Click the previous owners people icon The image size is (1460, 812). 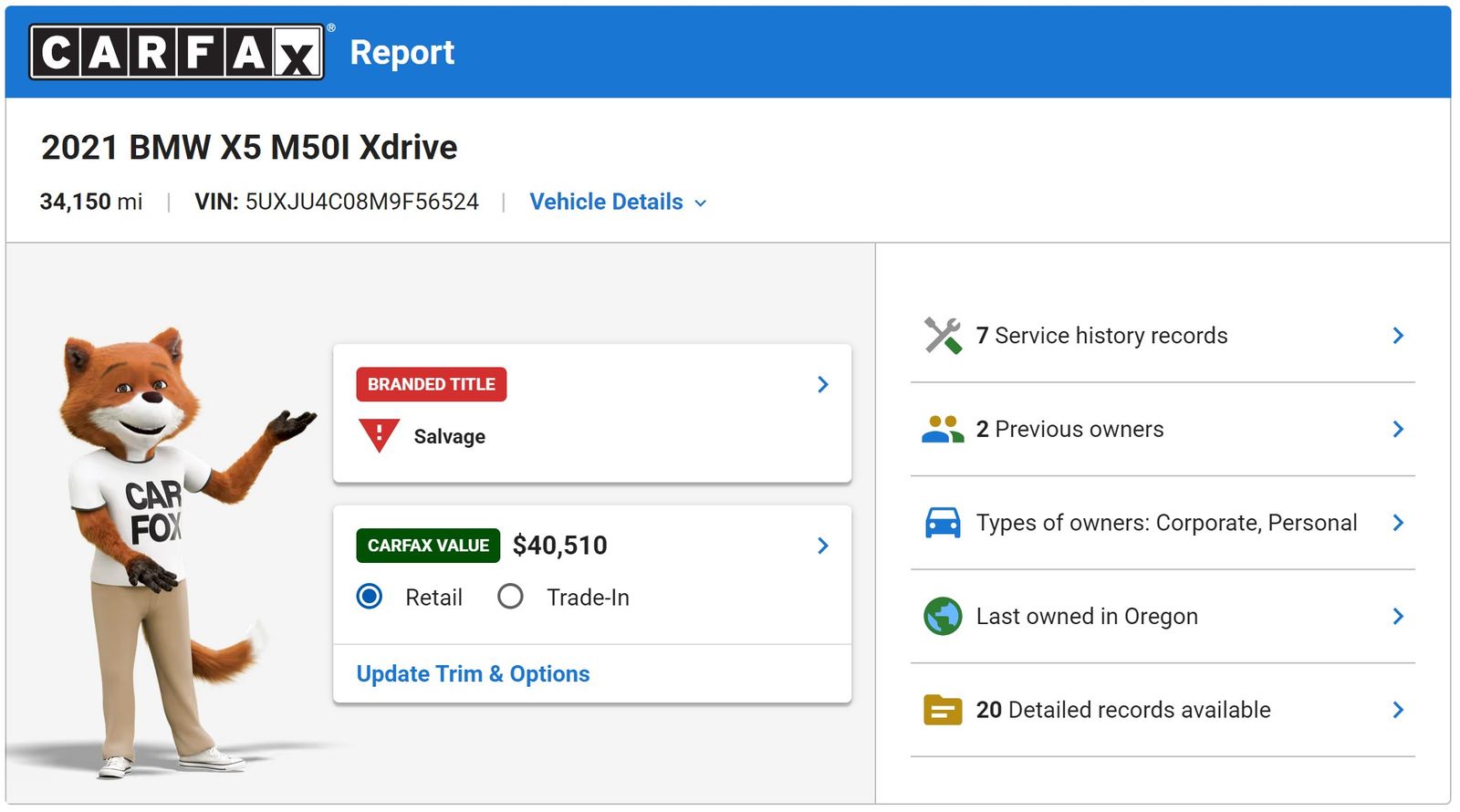[943, 429]
